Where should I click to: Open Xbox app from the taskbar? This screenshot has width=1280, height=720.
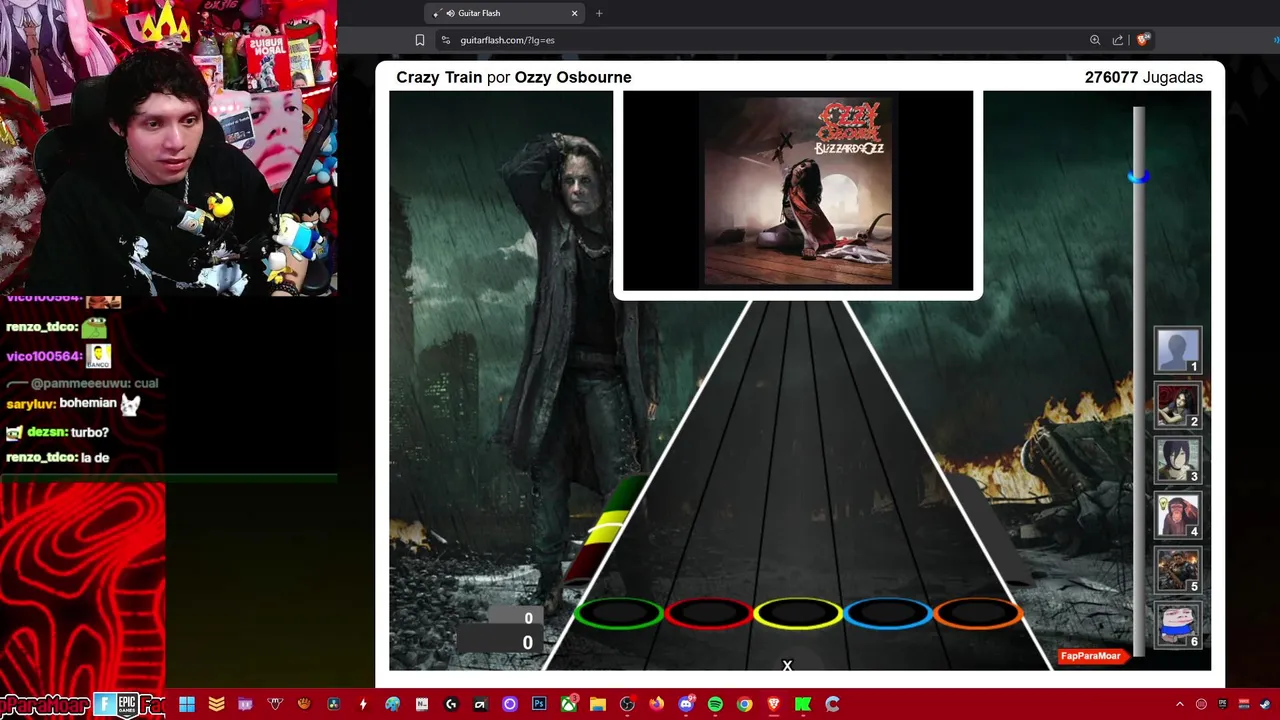569,704
